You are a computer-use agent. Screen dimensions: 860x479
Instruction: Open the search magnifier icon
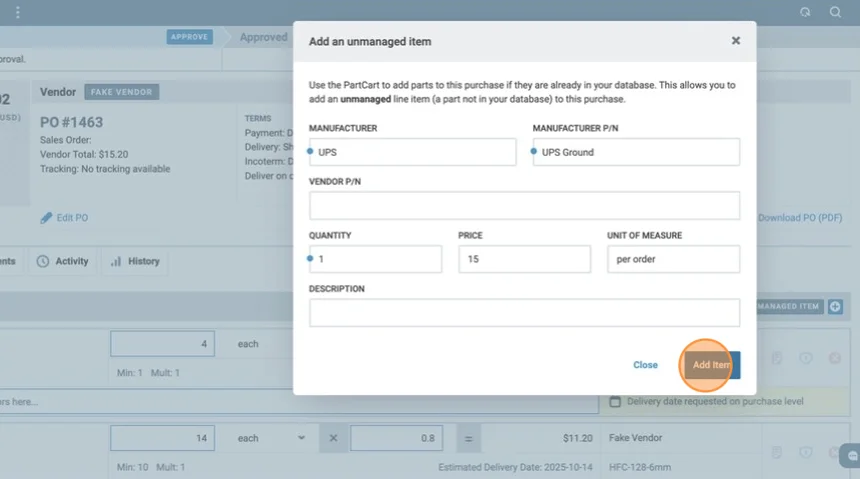click(835, 12)
